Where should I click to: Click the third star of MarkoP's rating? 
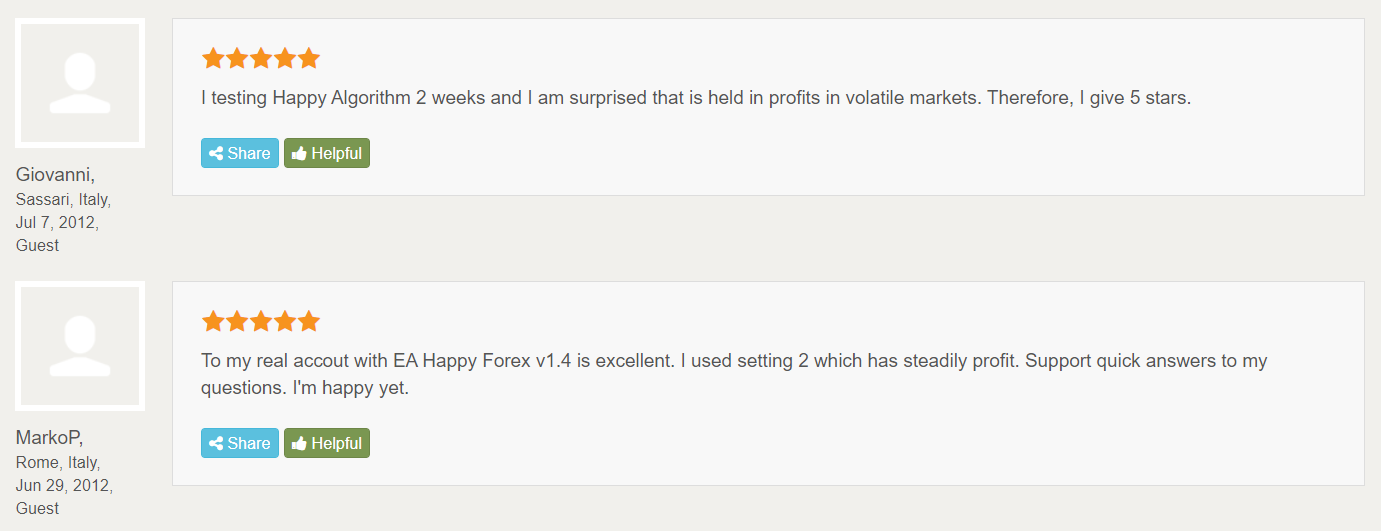[x=261, y=321]
